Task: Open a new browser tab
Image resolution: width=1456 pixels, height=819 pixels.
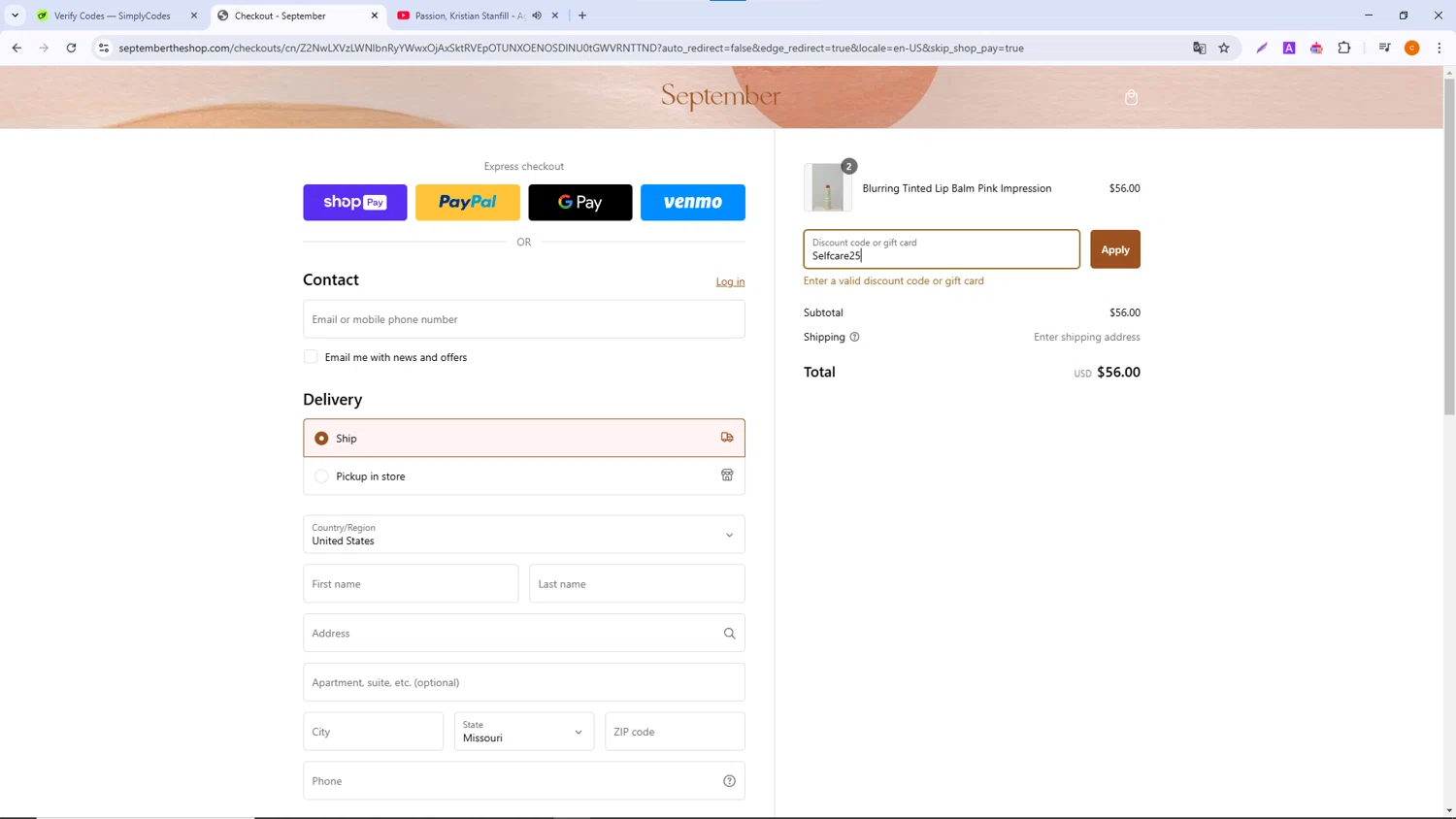Action: [582, 16]
